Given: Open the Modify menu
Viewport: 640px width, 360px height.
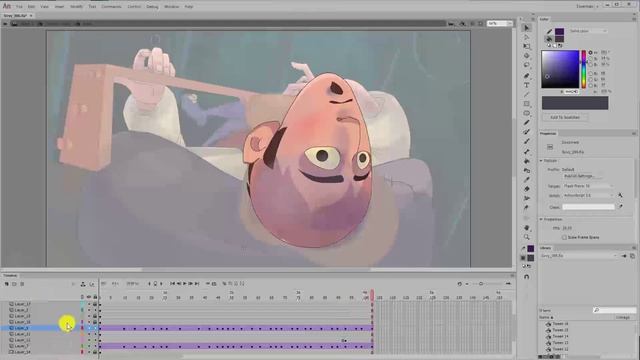Looking at the screenshot, I should (x=76, y=7).
